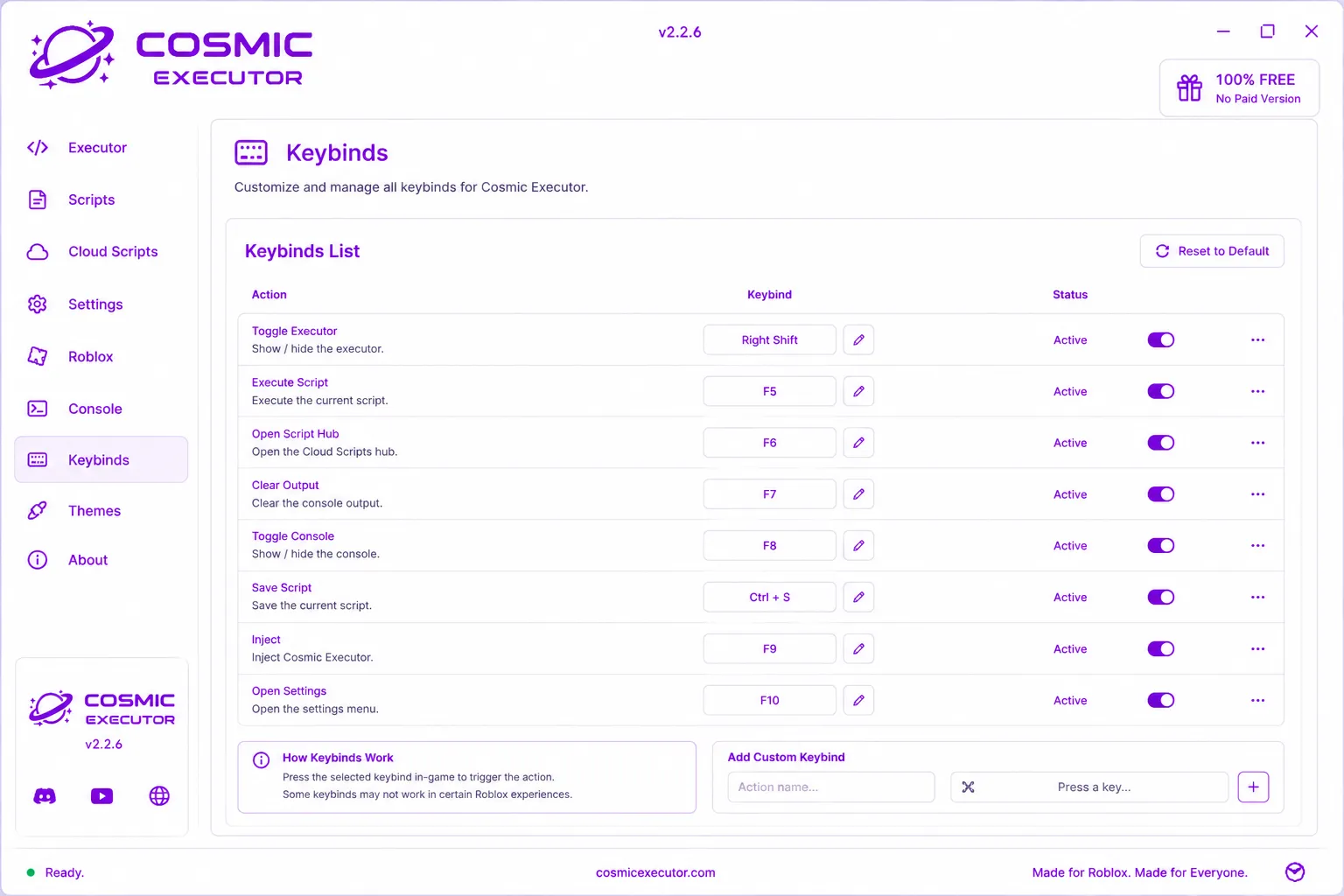Click the Cloud Scripts cloud icon

pos(38,252)
